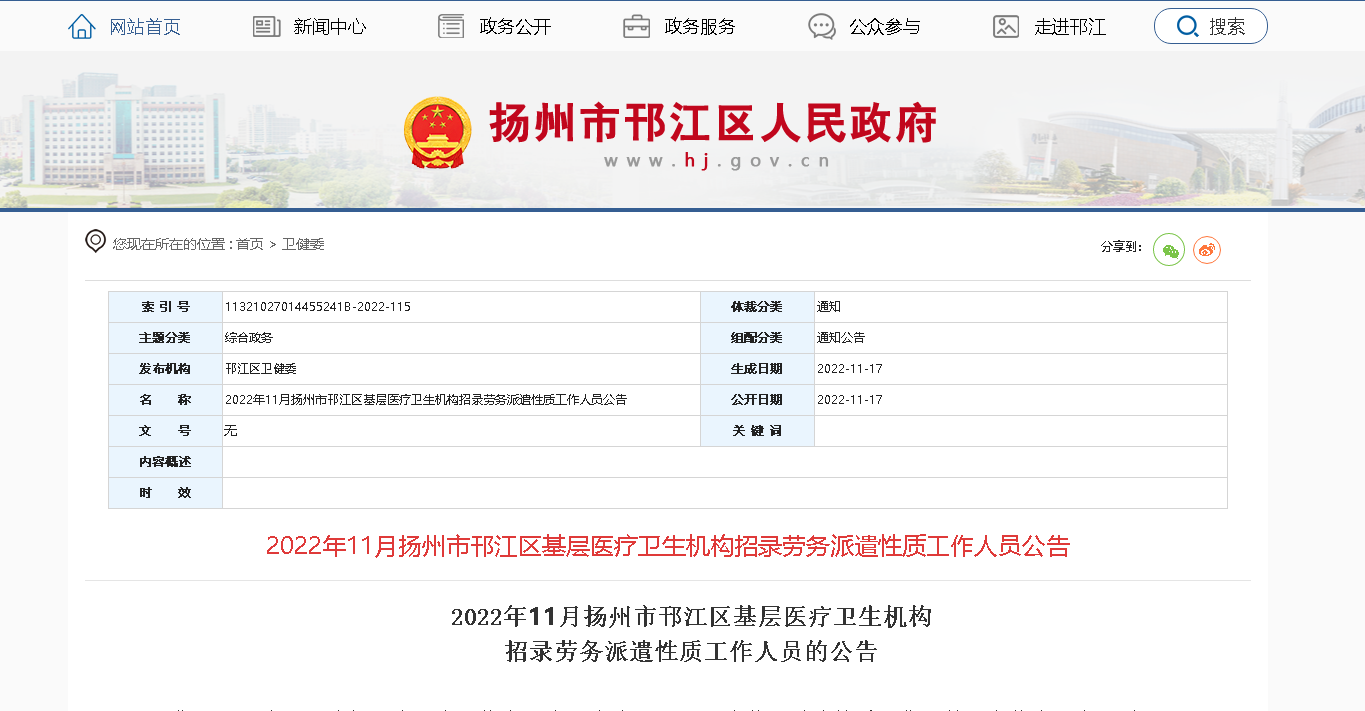Image resolution: width=1365 pixels, height=711 pixels.
Task: Open the 新闻中心 menu item
Action: (x=330, y=27)
